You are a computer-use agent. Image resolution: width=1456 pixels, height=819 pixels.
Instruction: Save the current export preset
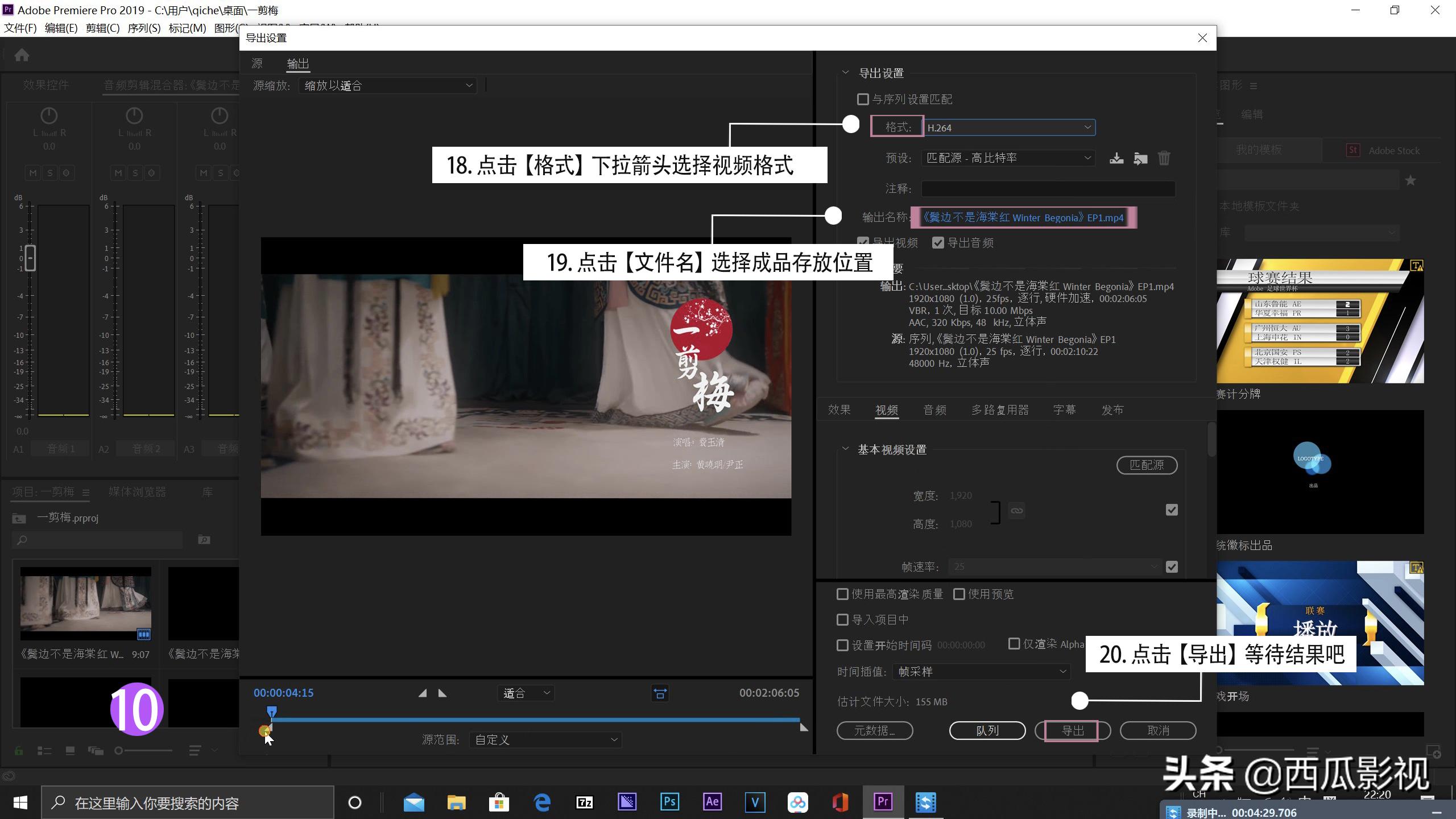click(1116, 158)
